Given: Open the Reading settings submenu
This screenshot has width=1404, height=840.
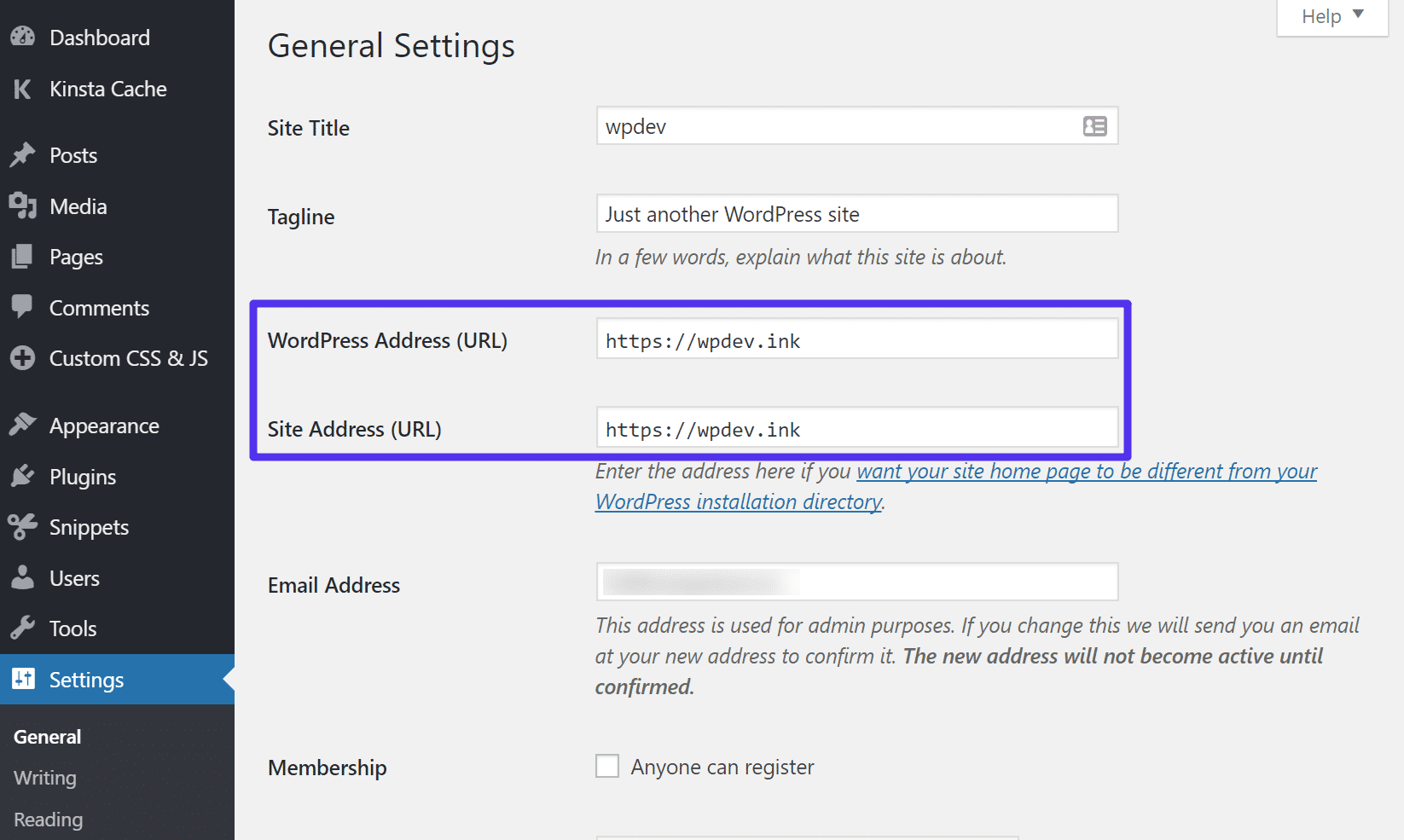Looking at the screenshot, I should pos(47,819).
